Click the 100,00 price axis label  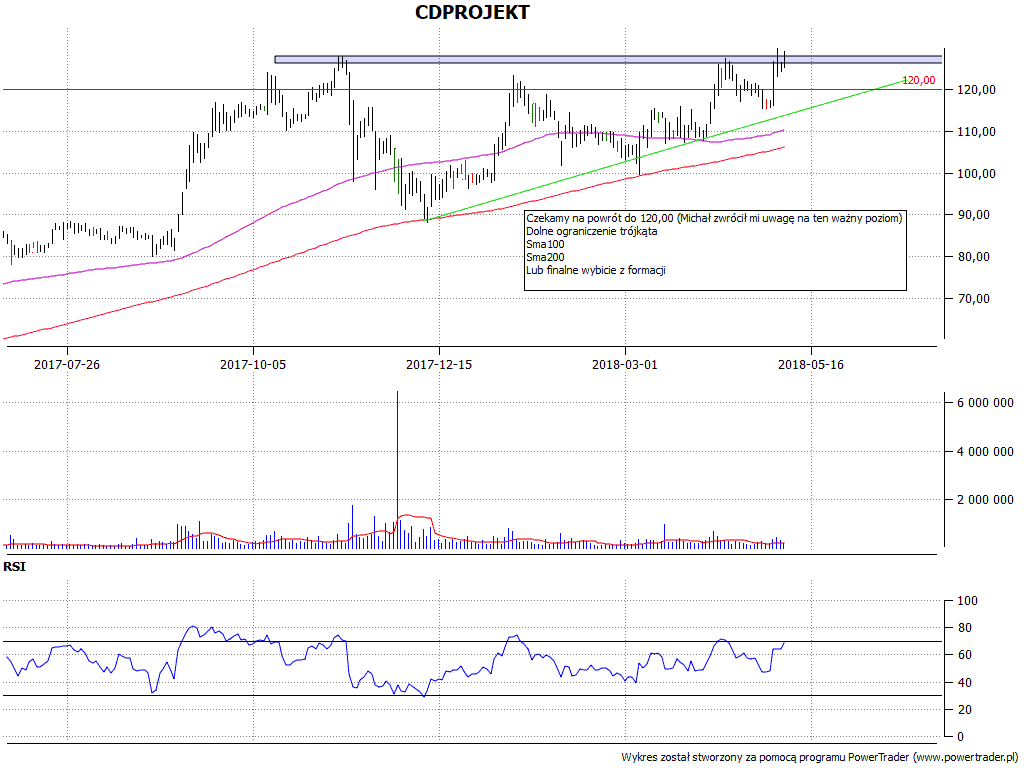click(x=976, y=174)
